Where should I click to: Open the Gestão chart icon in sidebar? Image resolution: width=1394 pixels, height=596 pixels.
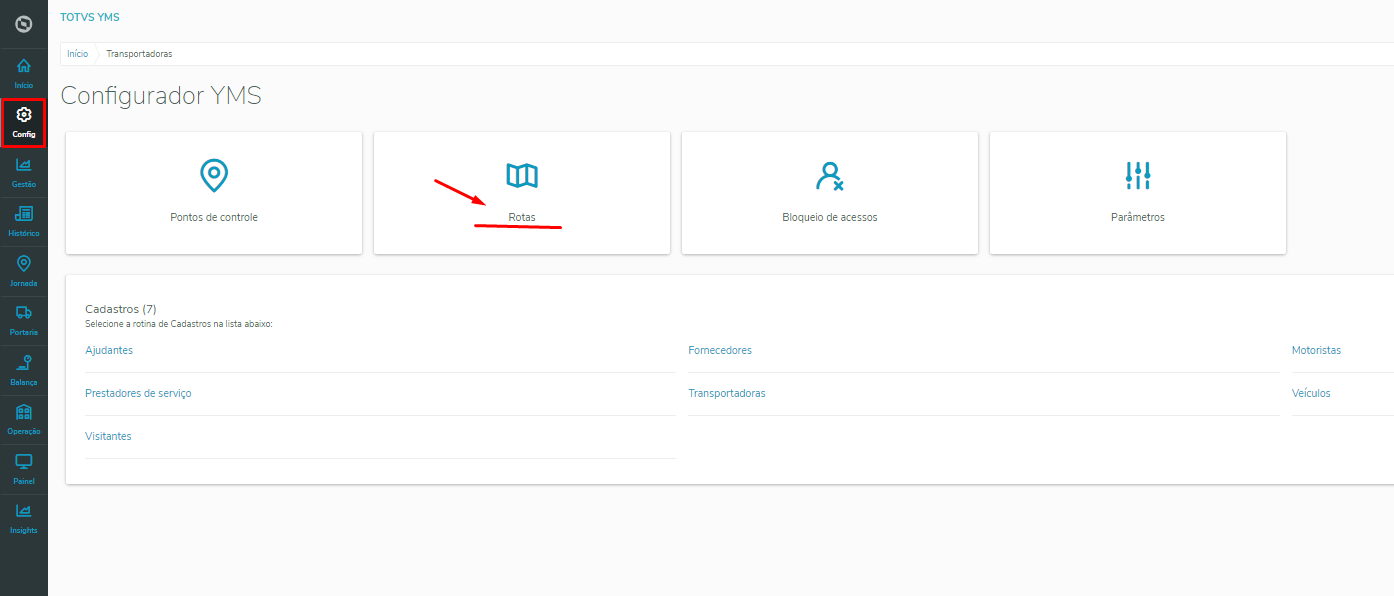(24, 165)
